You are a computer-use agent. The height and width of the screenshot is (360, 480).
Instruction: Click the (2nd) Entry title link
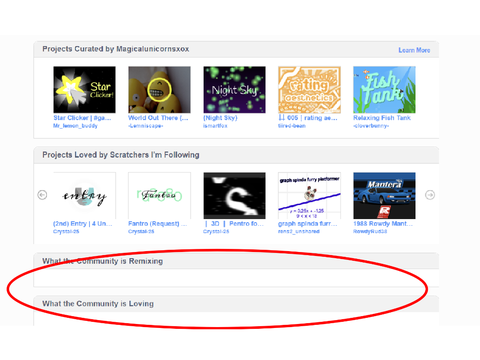83,224
